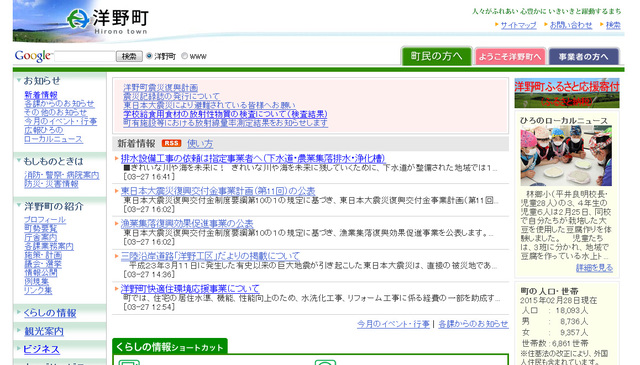Open 今月のイベント・行事 link below news list
The width and height of the screenshot is (640, 365).
tap(393, 324)
